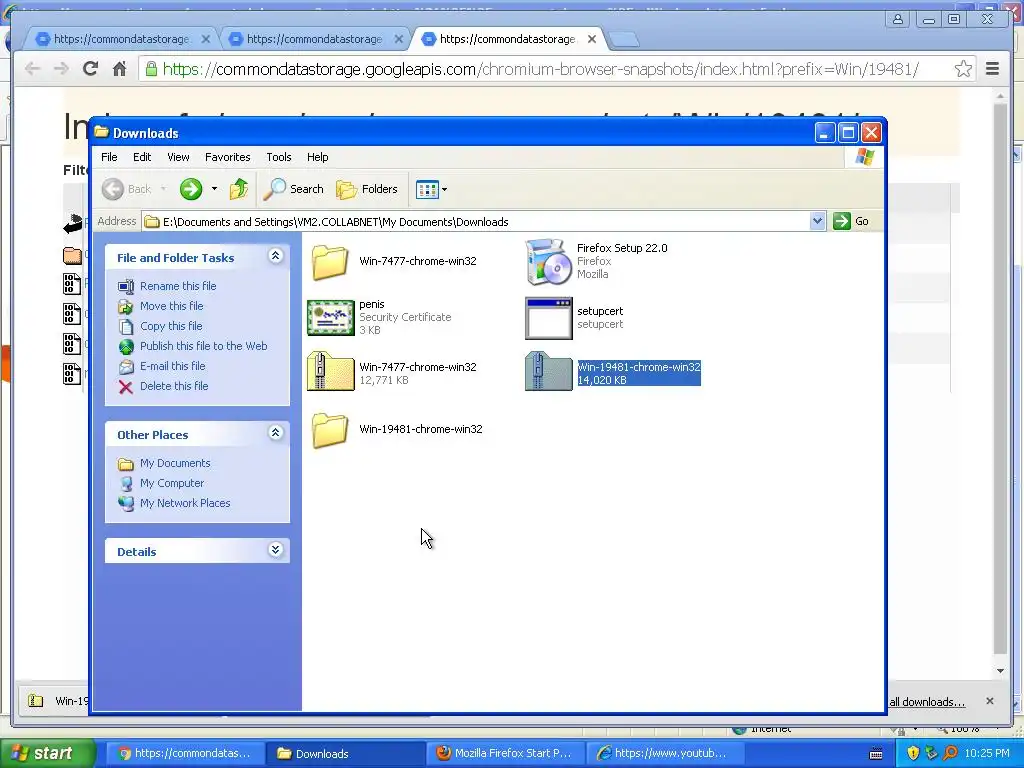Open the View menu
Screen dimensions: 1024x768
[x=178, y=157]
